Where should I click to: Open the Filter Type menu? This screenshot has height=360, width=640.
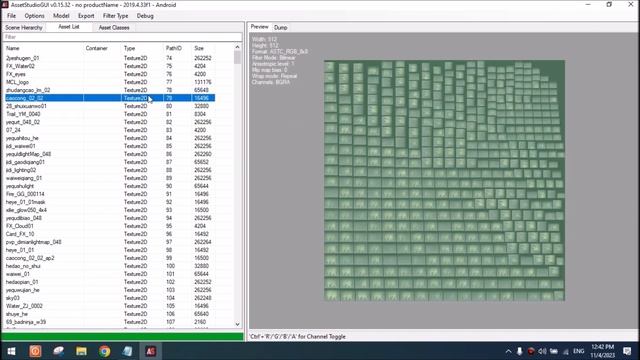(115, 16)
